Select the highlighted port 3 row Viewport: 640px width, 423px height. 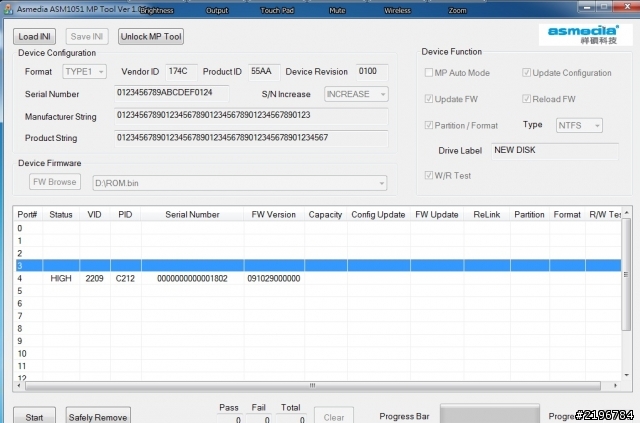[x=318, y=265]
